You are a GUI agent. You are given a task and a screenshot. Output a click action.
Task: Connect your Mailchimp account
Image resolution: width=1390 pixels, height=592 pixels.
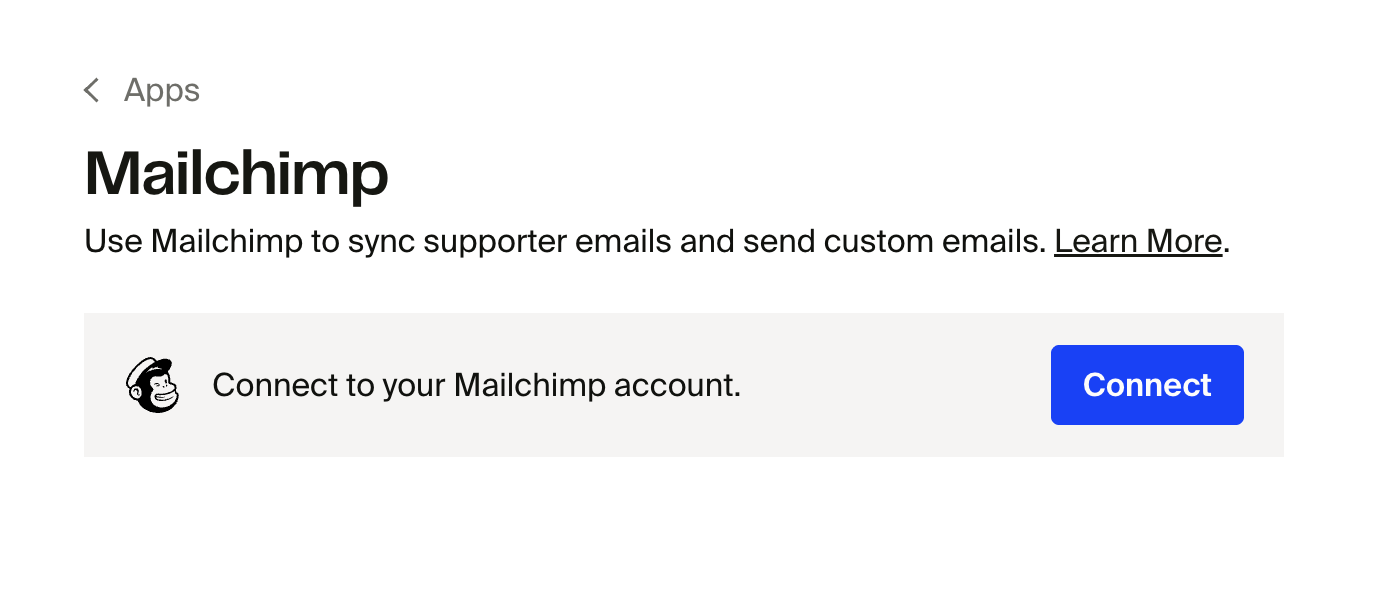1147,385
